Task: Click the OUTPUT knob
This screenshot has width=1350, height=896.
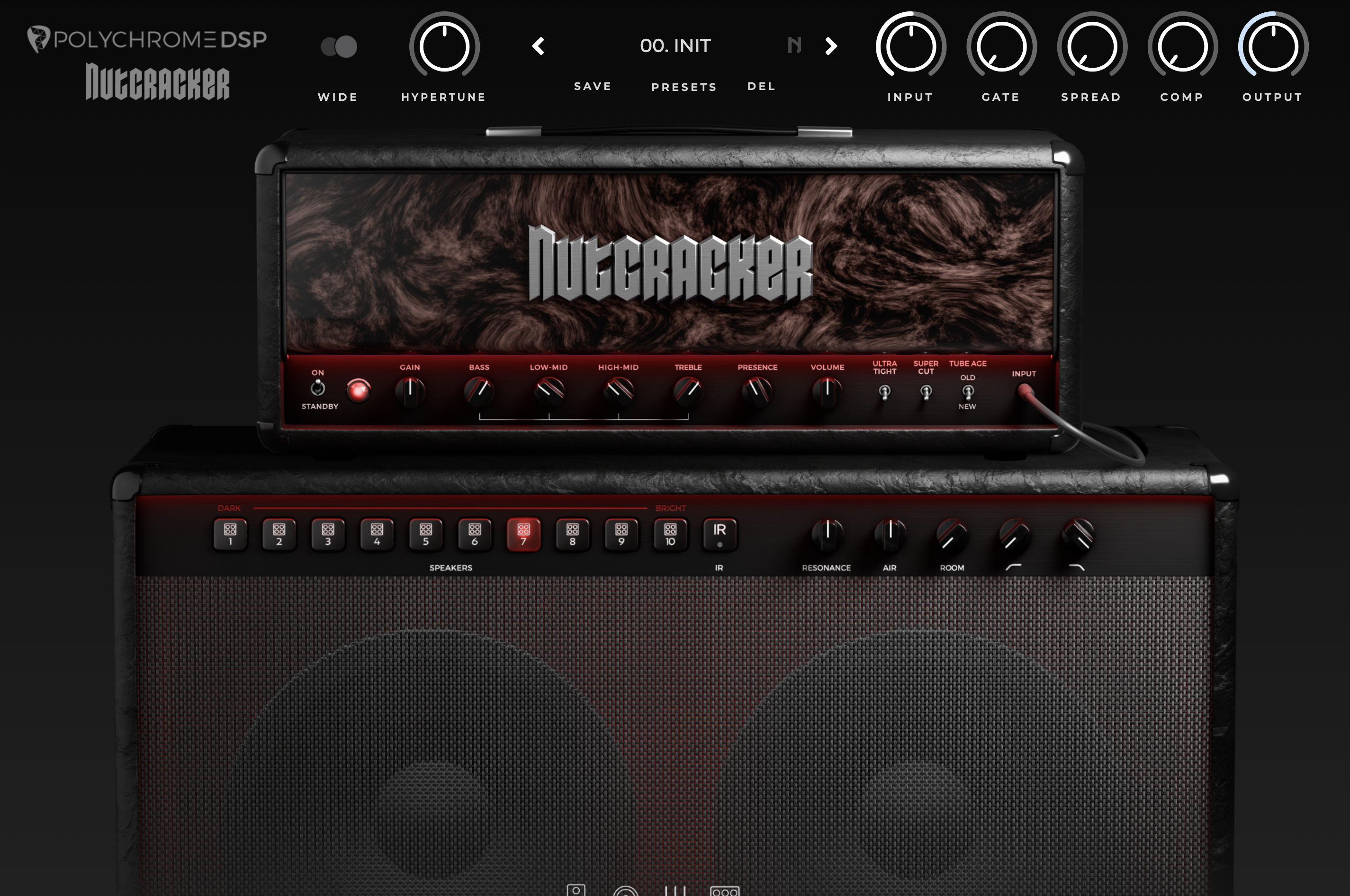Action: pos(1273,46)
